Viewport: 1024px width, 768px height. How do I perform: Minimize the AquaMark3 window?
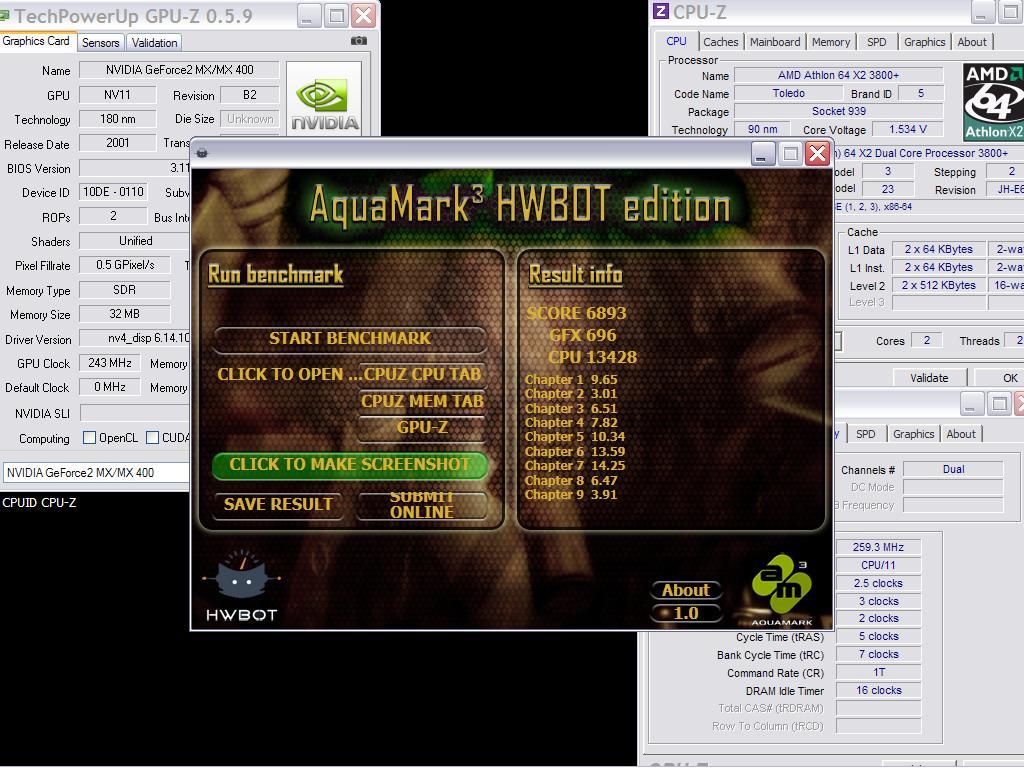(x=761, y=154)
